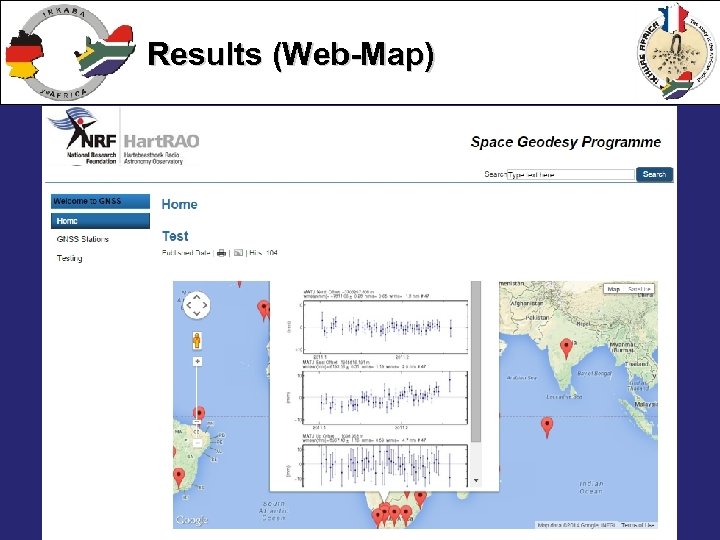The height and width of the screenshot is (540, 720).
Task: Click the MATJ Up Offset chart
Action: 385,465
